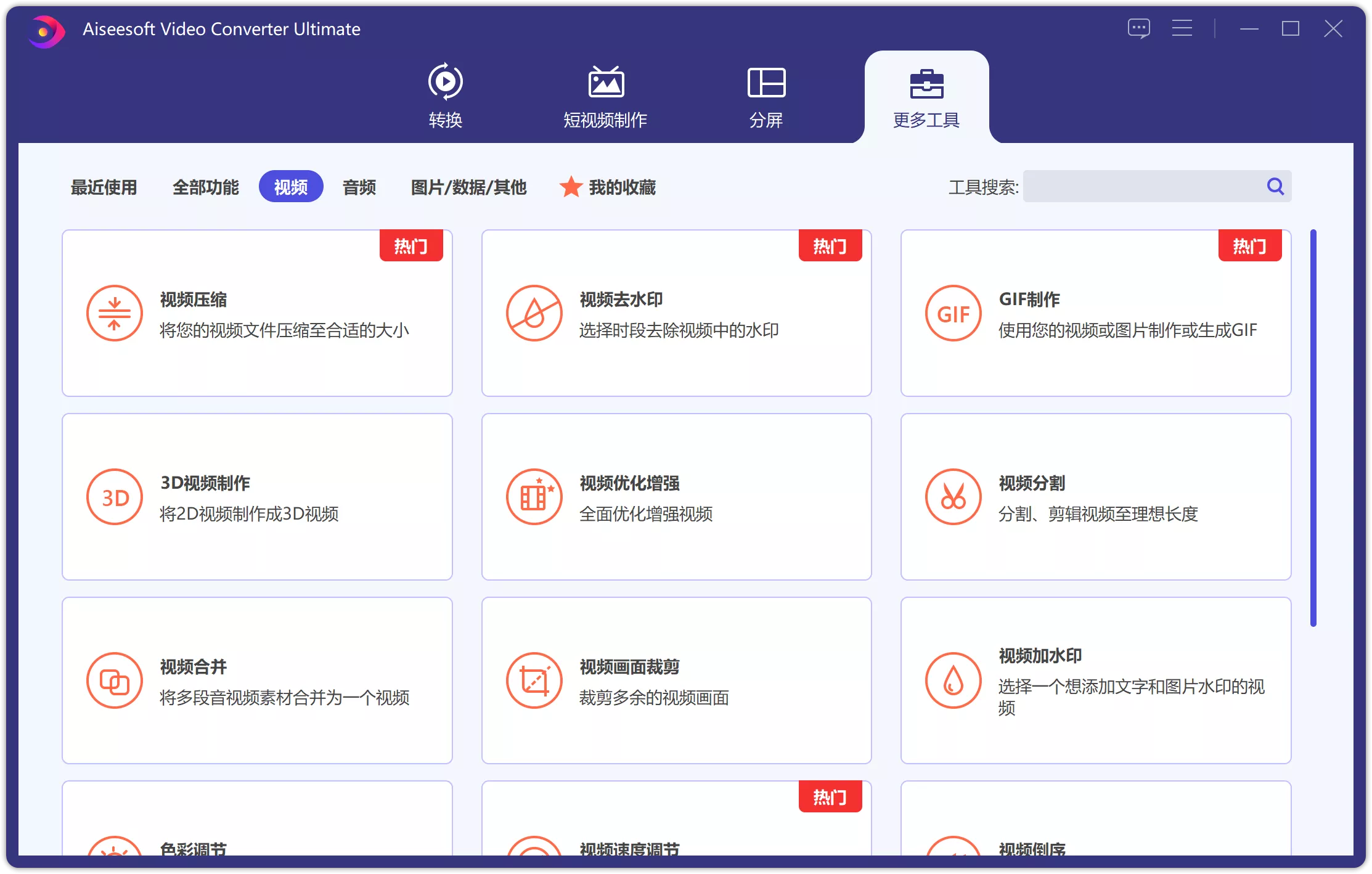Select the 图片/数据/其他 category filter

(x=468, y=187)
